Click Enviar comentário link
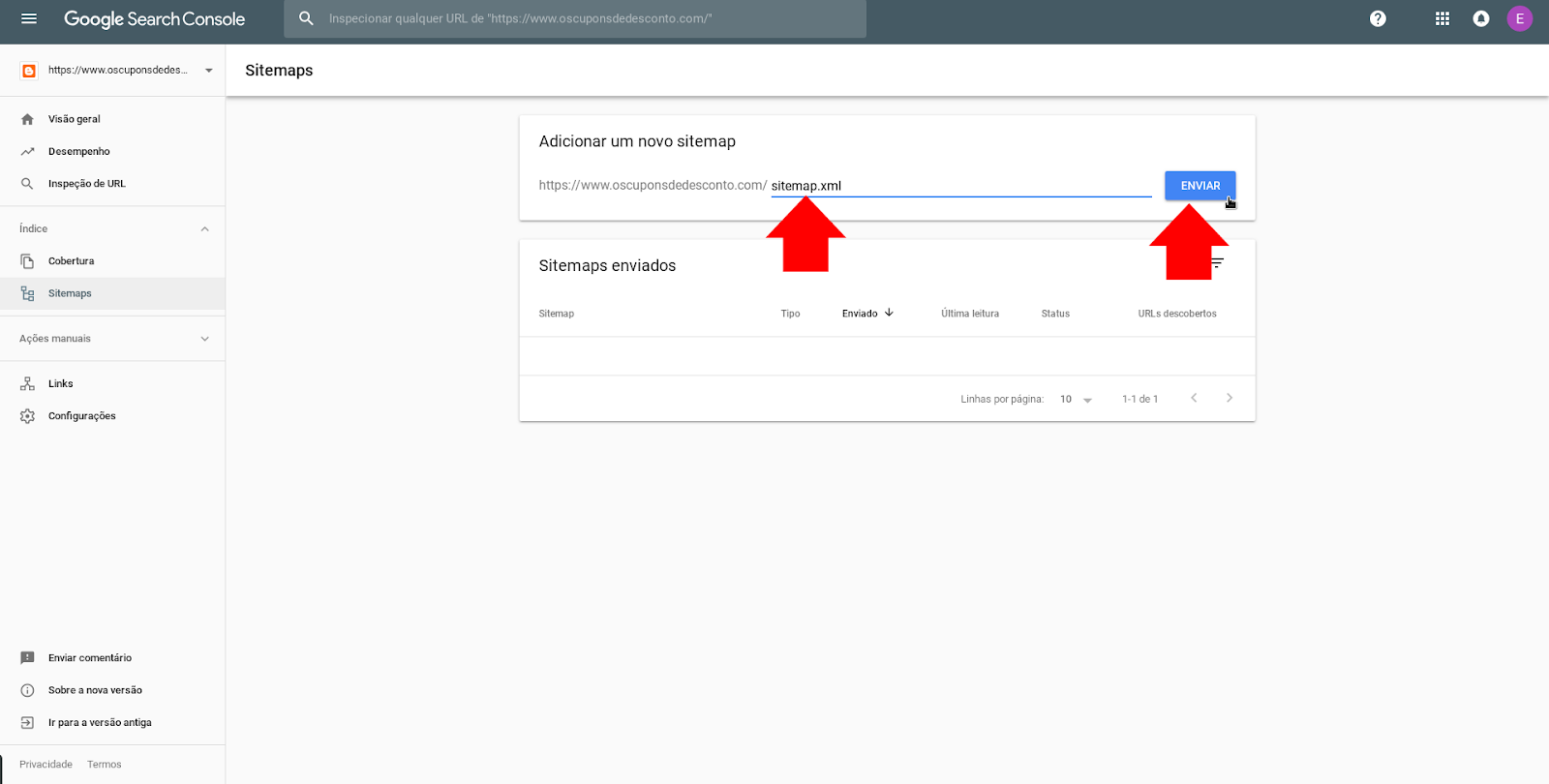The width and height of the screenshot is (1549, 784). point(90,658)
